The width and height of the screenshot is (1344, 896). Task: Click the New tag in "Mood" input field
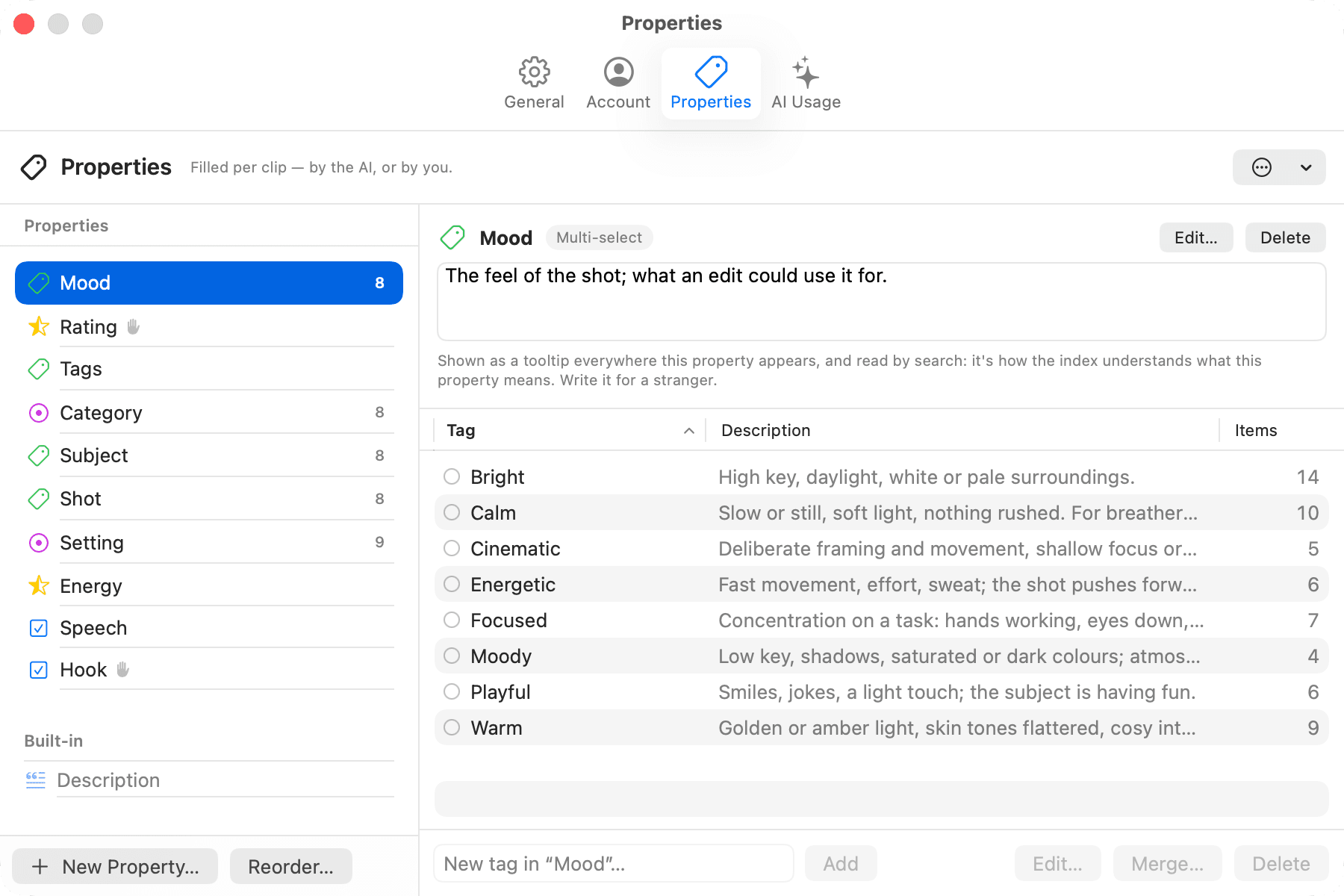pyautogui.click(x=614, y=864)
